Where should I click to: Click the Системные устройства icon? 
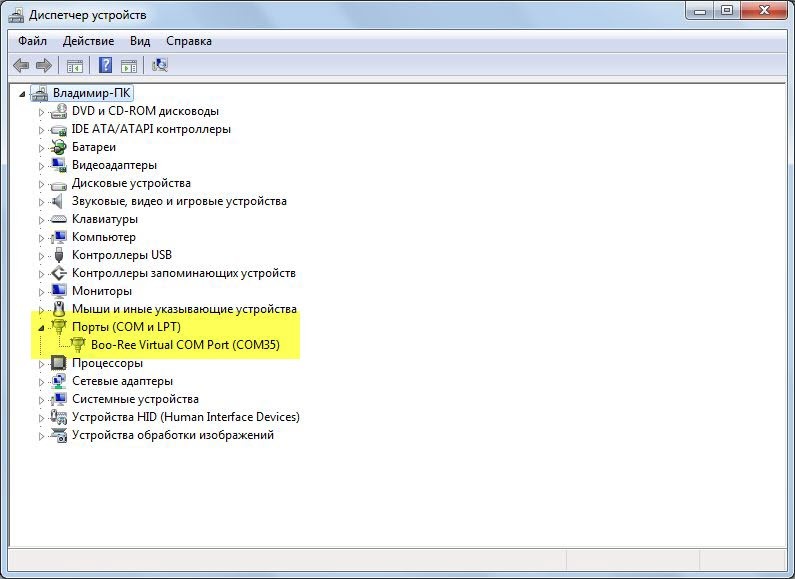coord(59,399)
